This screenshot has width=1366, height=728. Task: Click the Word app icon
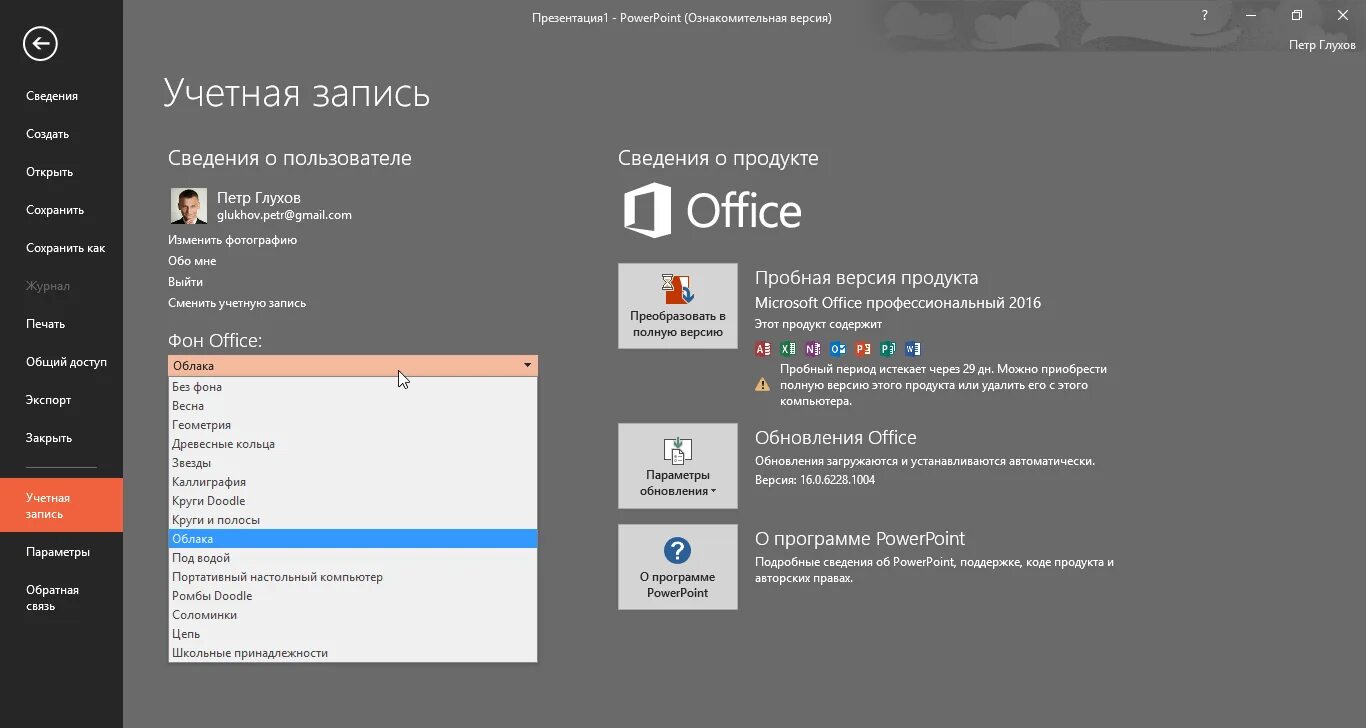click(913, 349)
